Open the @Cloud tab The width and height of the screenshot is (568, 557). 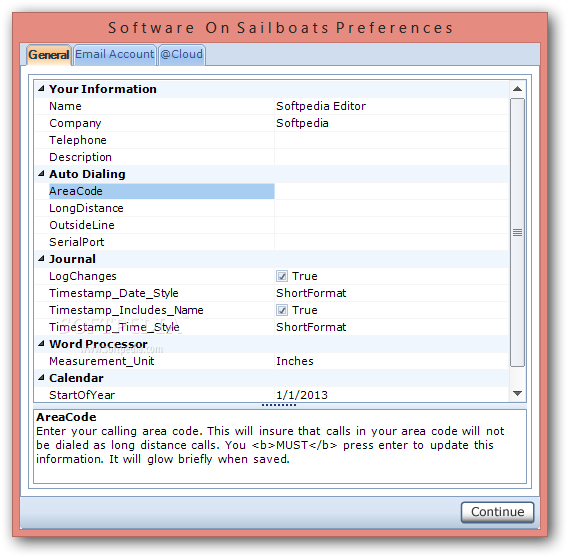pyautogui.click(x=181, y=55)
